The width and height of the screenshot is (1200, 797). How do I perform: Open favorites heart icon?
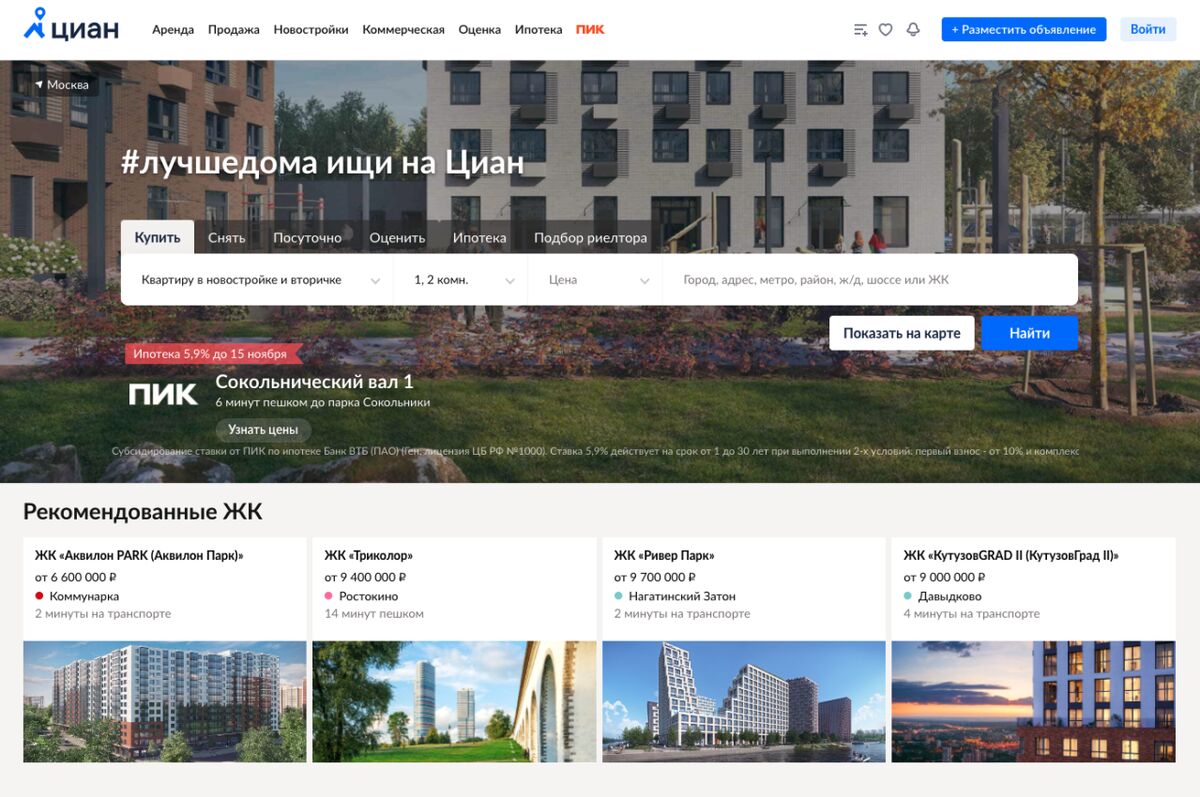(885, 30)
